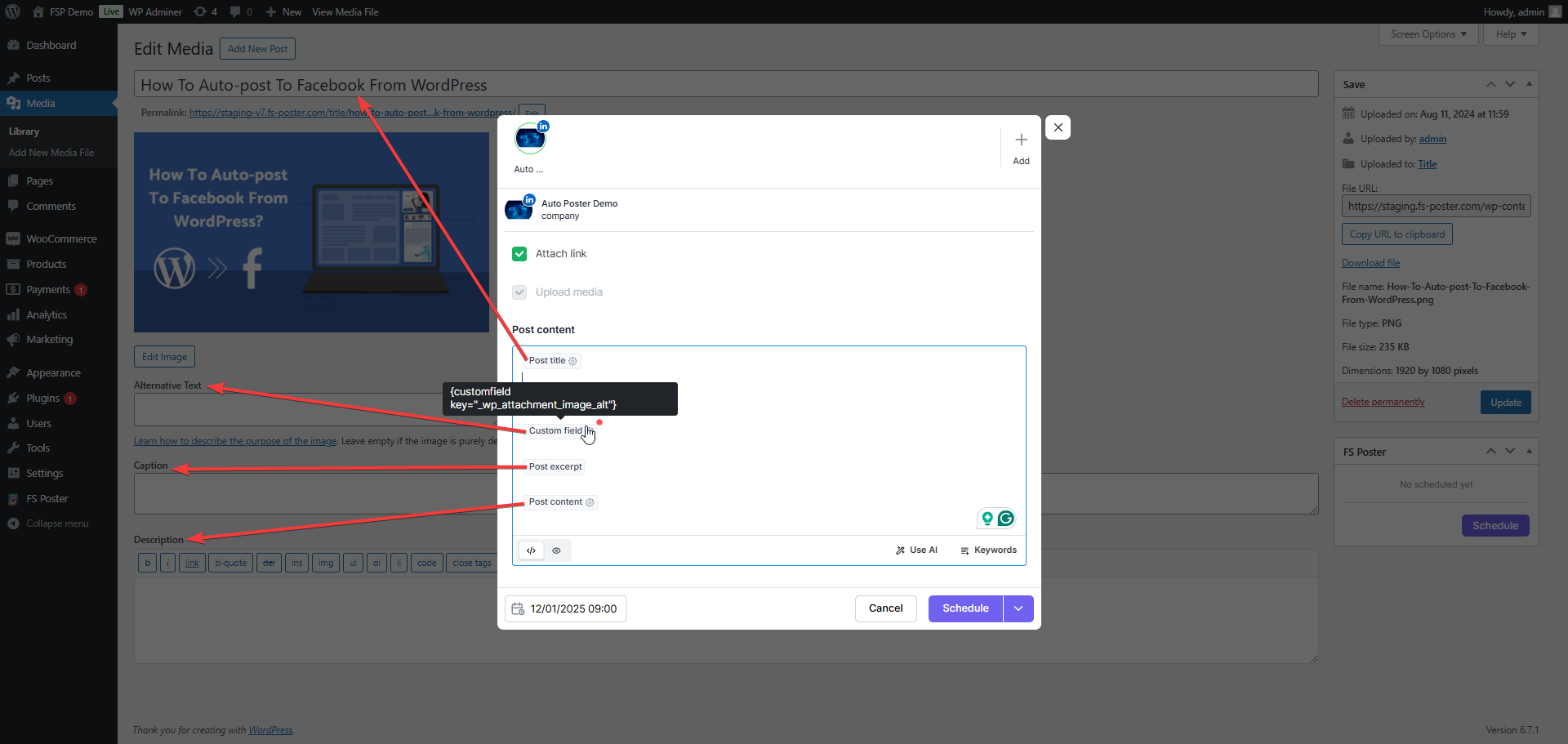Open the Products sidebar menu

click(59, 265)
